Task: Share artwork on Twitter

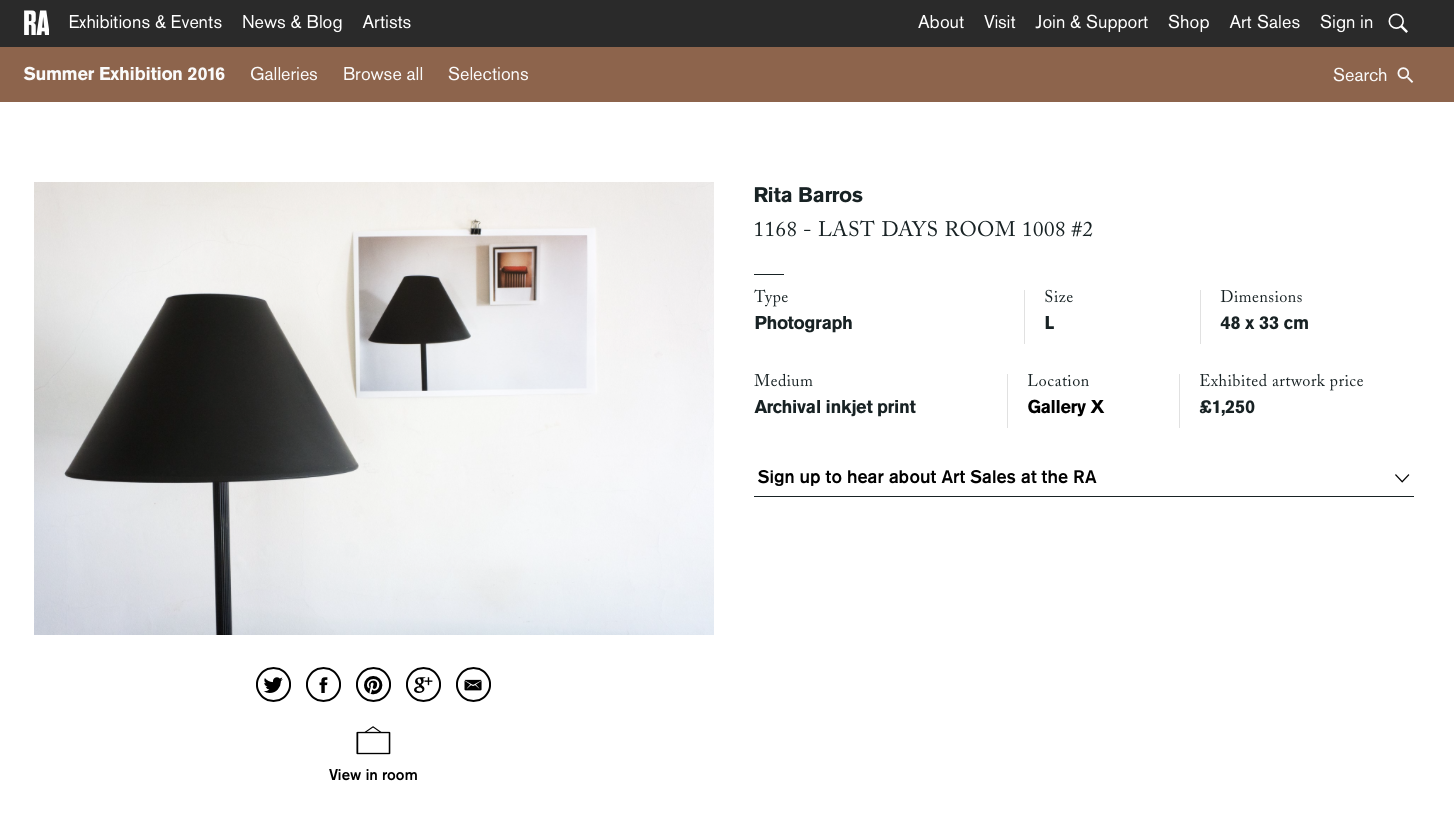Action: 273,685
